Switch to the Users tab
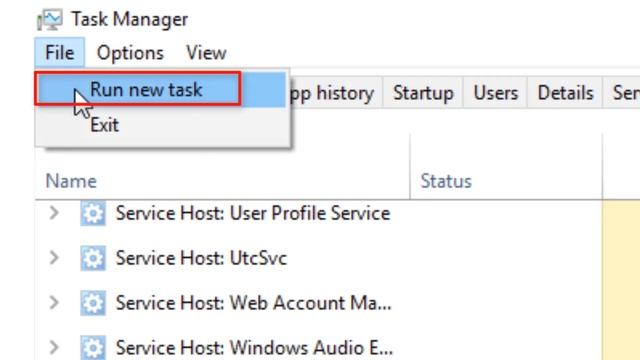640x360 pixels. [496, 93]
